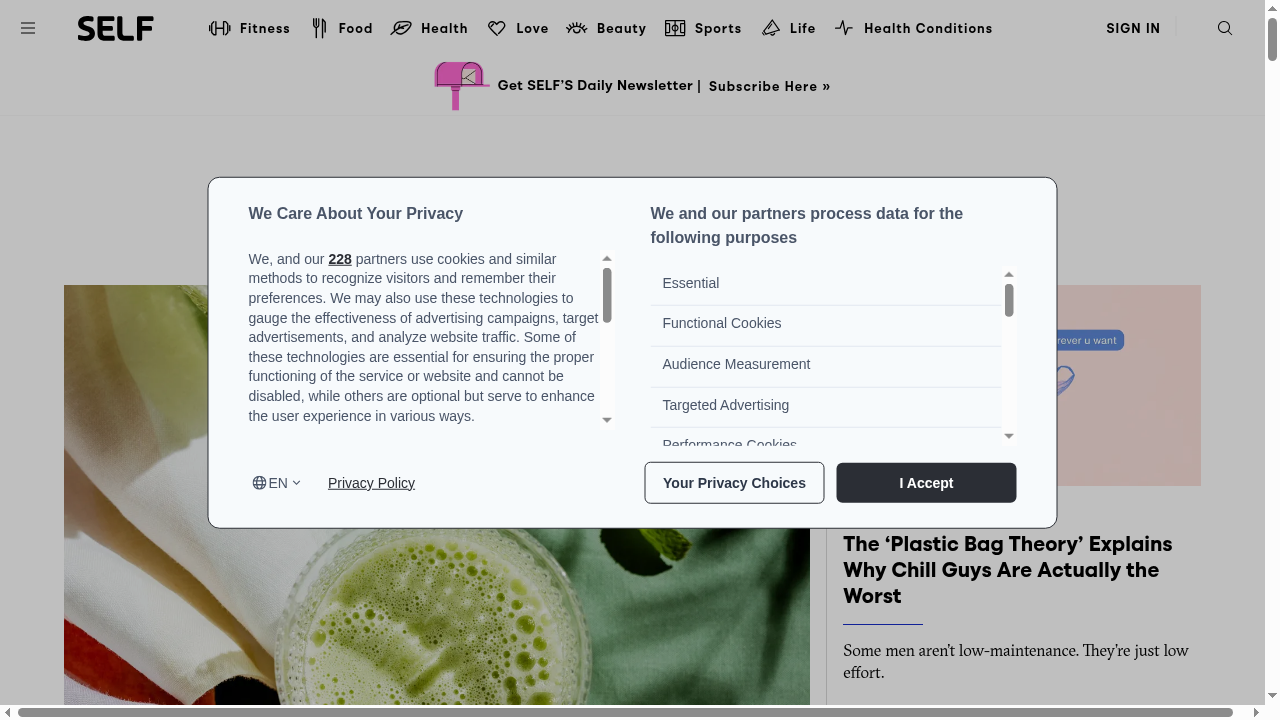Expand the Functional Cookies purpose
The width and height of the screenshot is (1280, 720).
[722, 323]
